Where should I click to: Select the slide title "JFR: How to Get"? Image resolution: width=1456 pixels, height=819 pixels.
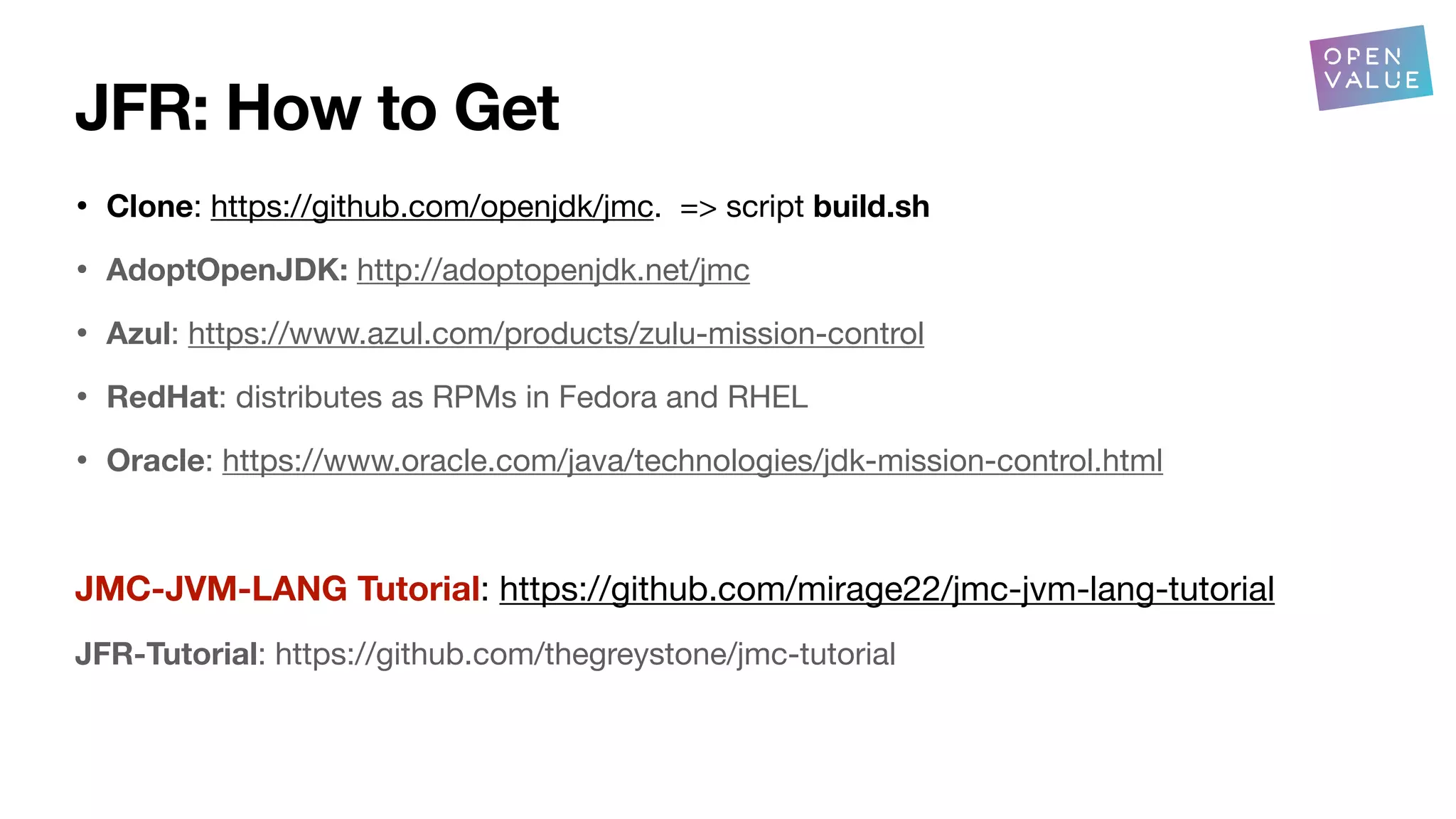click(317, 108)
